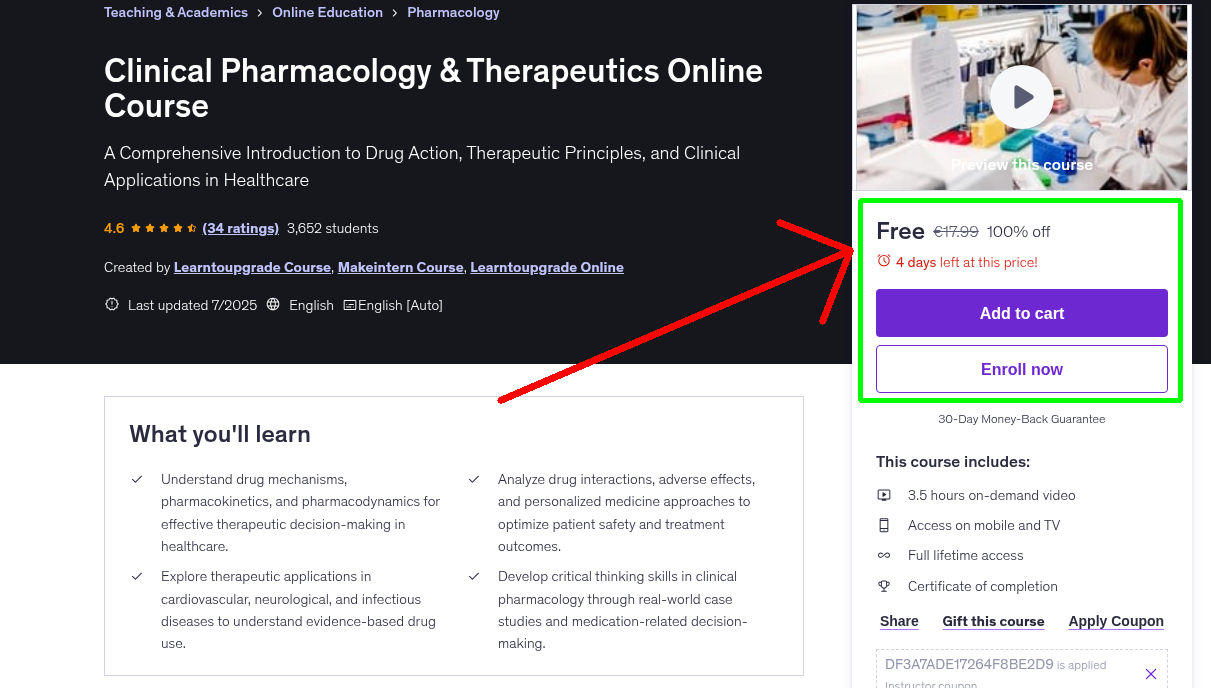
Task: Select the on-demand video icon
Action: click(885, 494)
